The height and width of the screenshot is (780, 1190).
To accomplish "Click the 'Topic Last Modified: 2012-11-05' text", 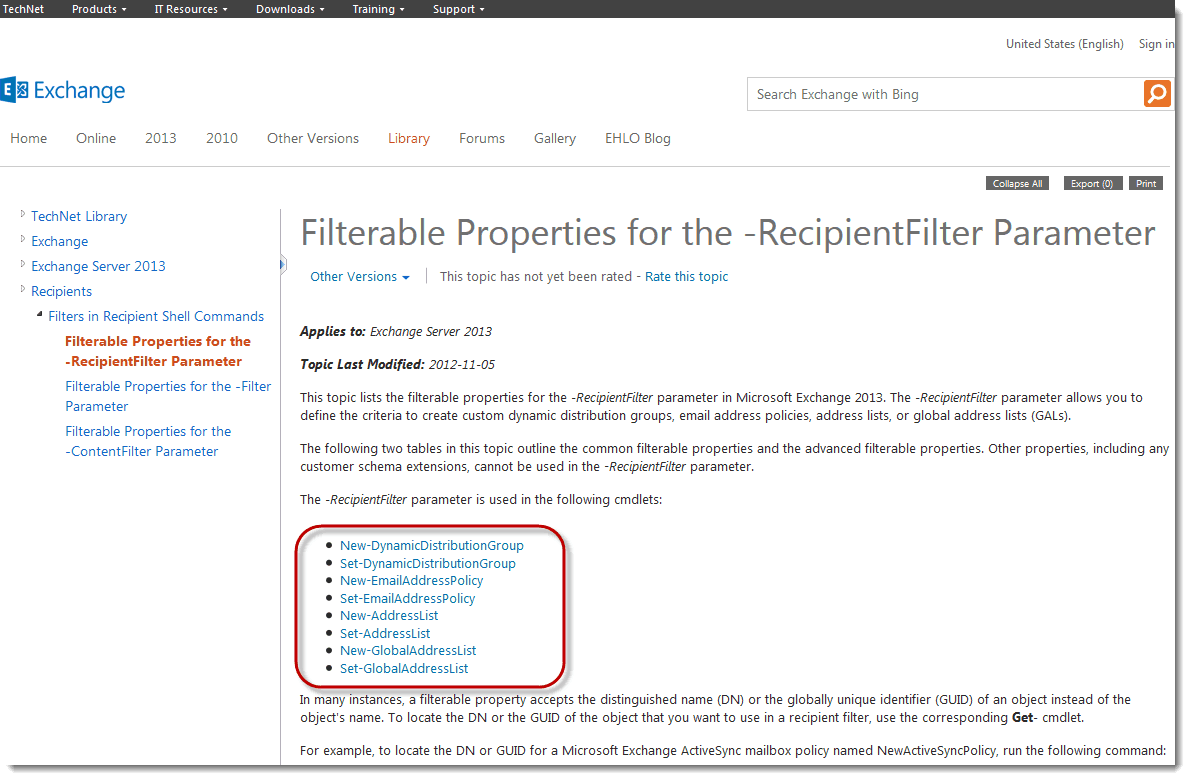I will [397, 364].
